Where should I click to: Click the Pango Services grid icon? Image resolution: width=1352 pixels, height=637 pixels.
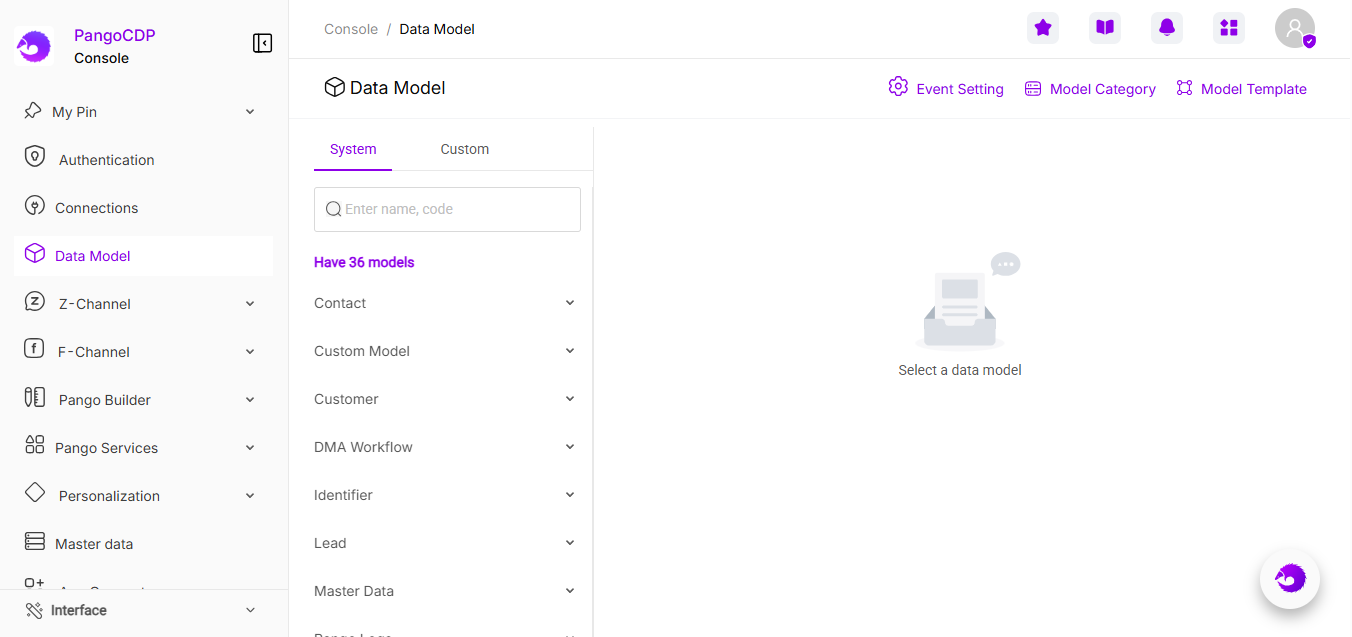pyautogui.click(x=35, y=446)
